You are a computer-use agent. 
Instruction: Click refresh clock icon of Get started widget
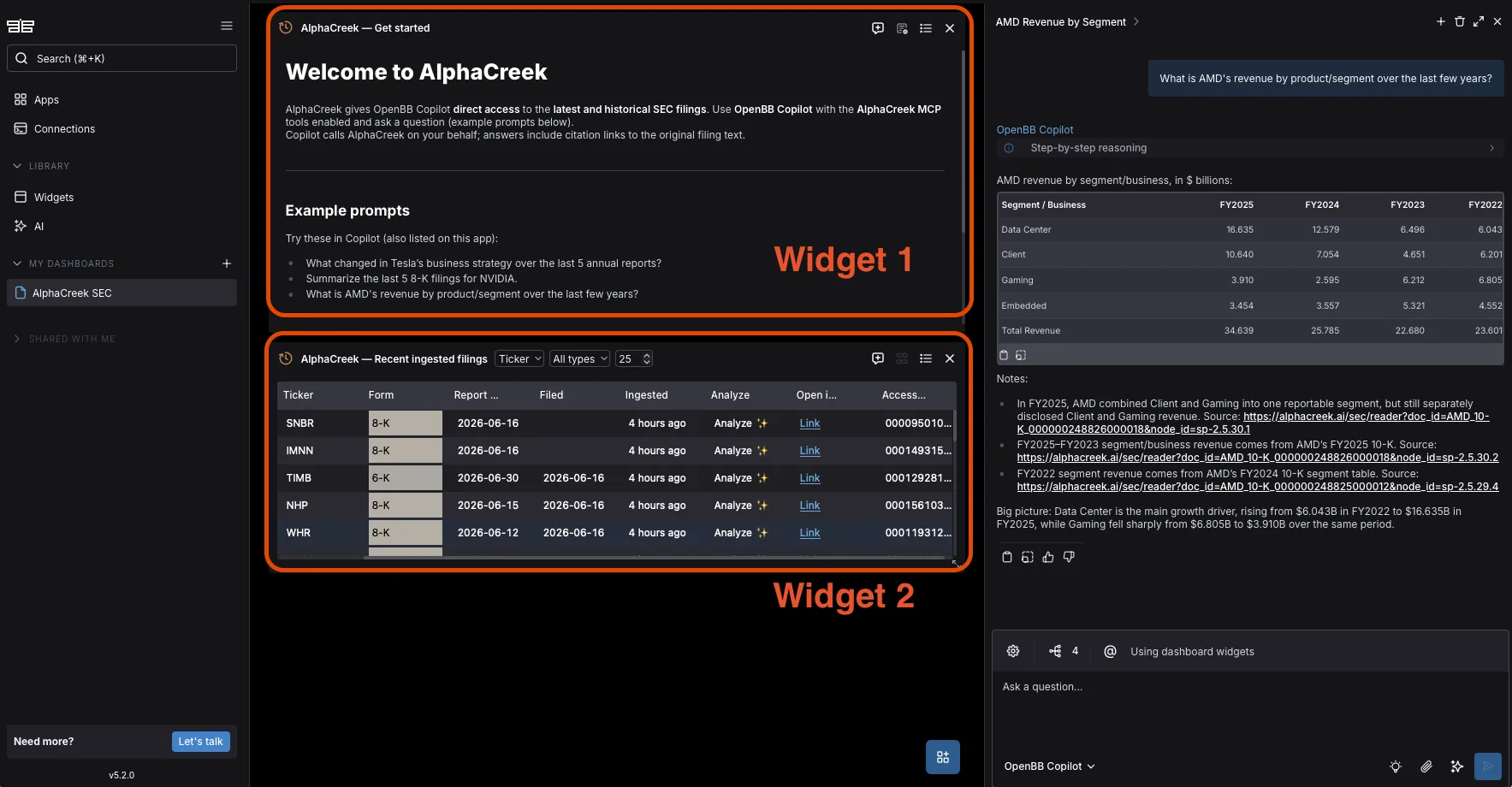tap(286, 28)
